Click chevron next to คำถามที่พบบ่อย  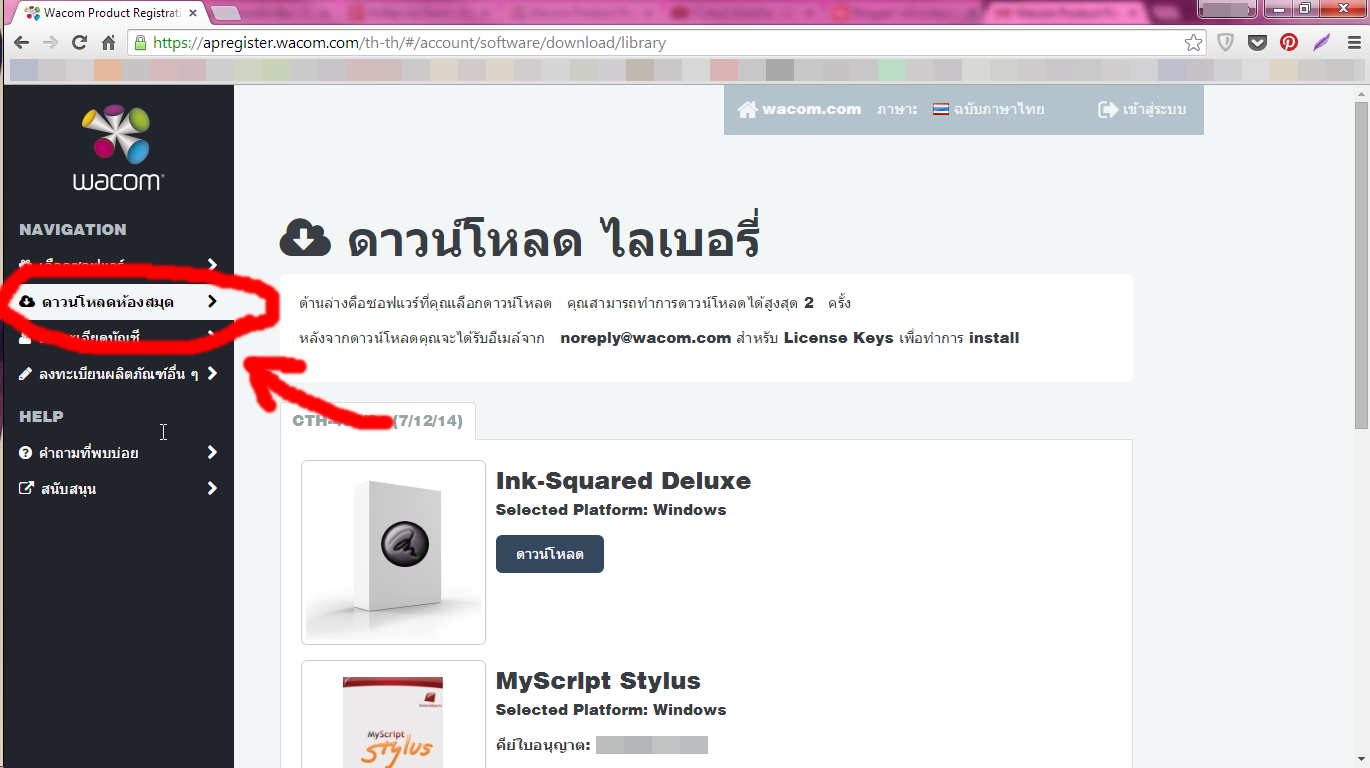[x=212, y=453]
